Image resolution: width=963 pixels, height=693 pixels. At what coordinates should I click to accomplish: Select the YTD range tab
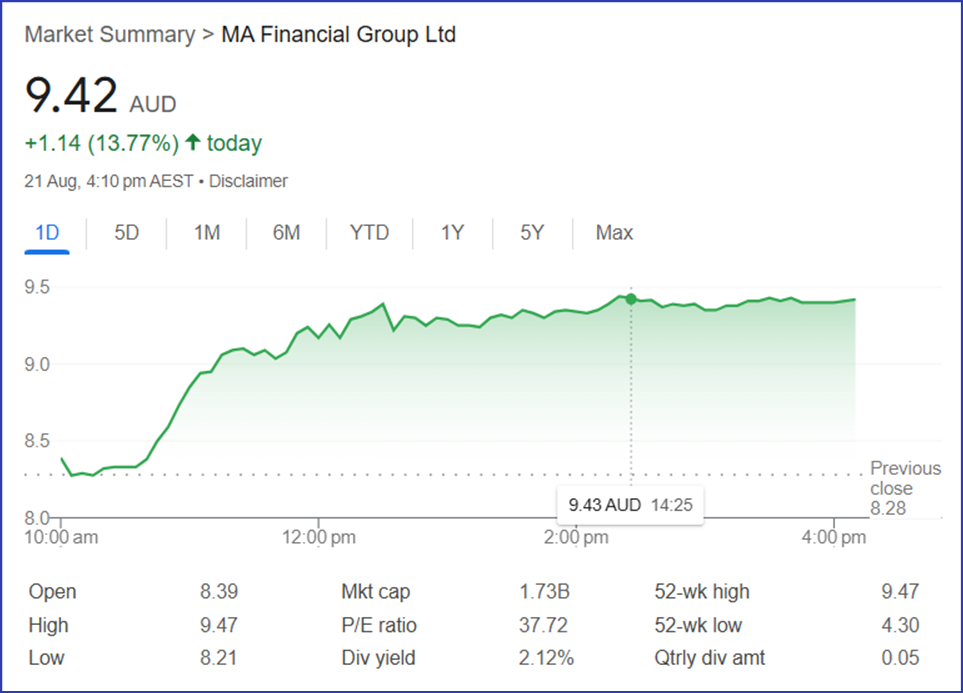pyautogui.click(x=369, y=233)
